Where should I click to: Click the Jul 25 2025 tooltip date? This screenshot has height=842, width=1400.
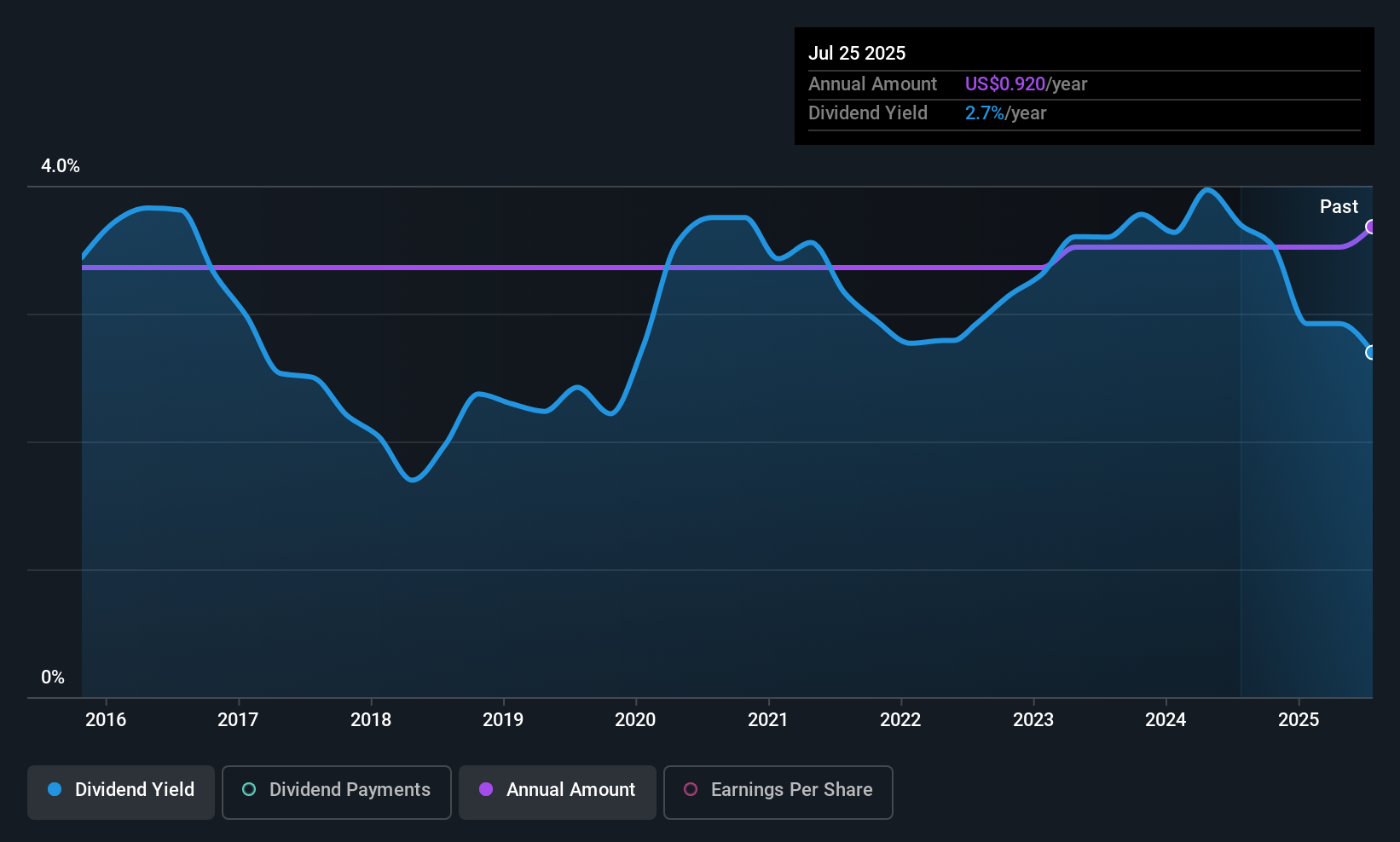[x=857, y=53]
